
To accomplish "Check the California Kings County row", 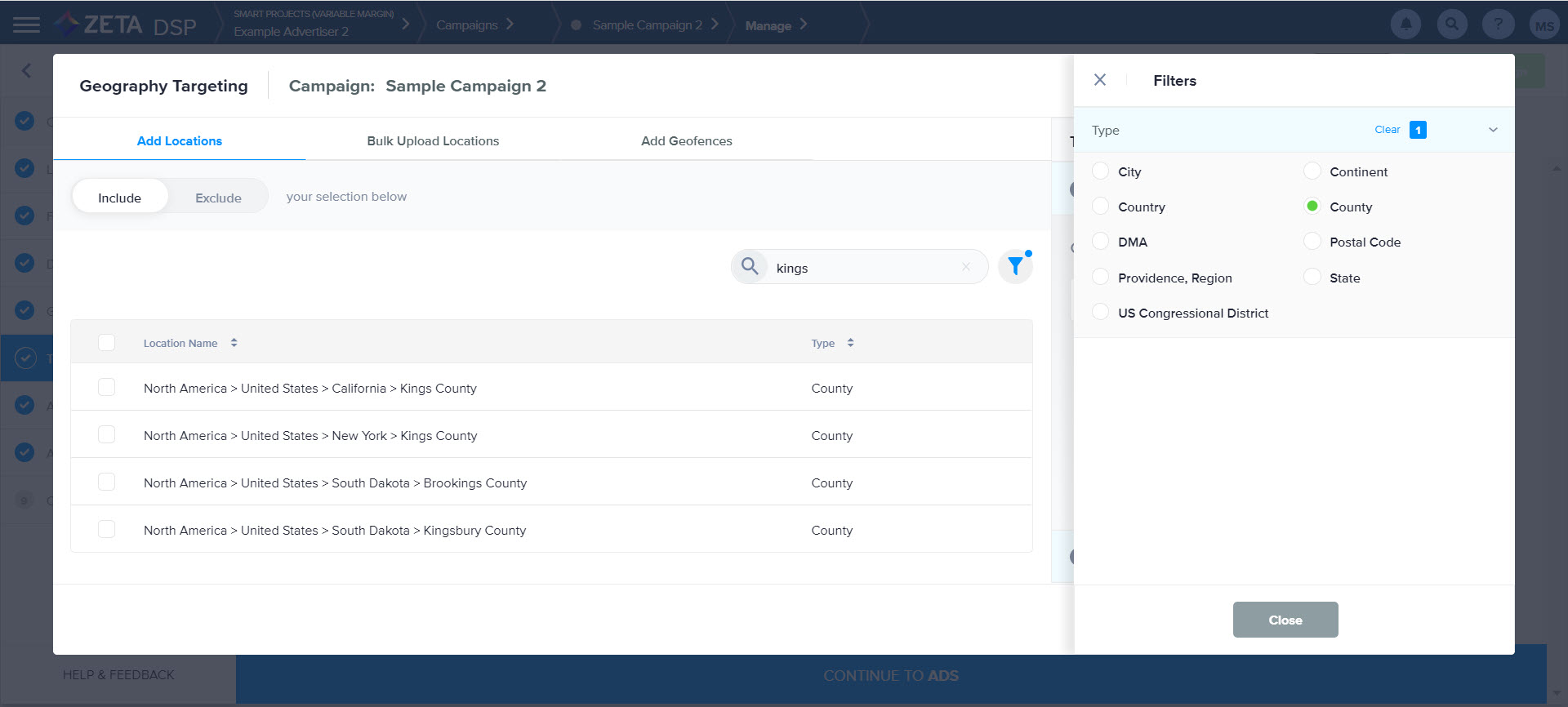I will point(107,387).
